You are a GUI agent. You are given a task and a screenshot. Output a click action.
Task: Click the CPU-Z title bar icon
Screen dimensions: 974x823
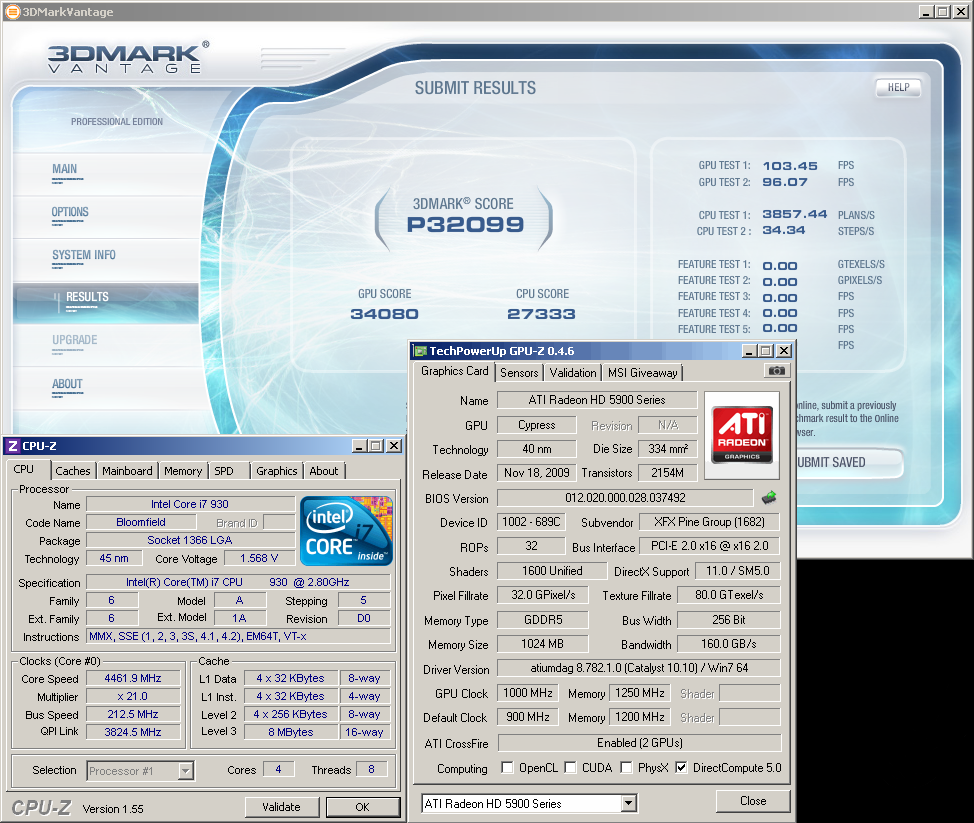coord(12,445)
